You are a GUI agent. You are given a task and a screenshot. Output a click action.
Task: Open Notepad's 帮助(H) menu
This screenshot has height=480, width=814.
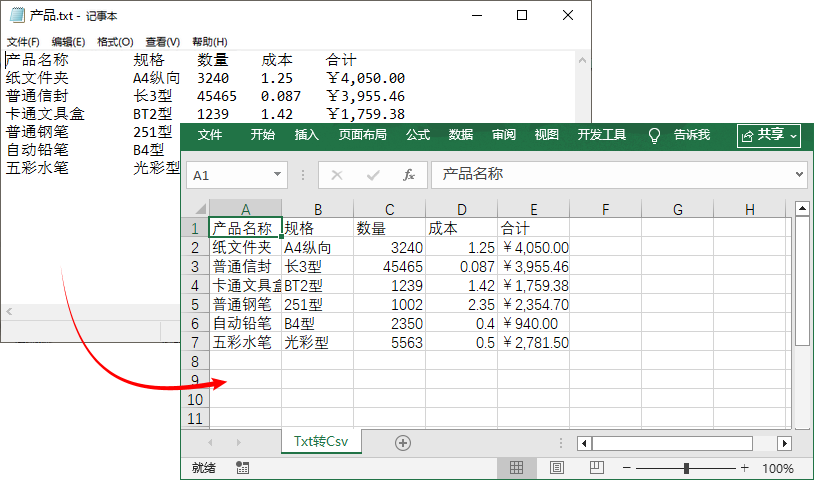pos(210,42)
